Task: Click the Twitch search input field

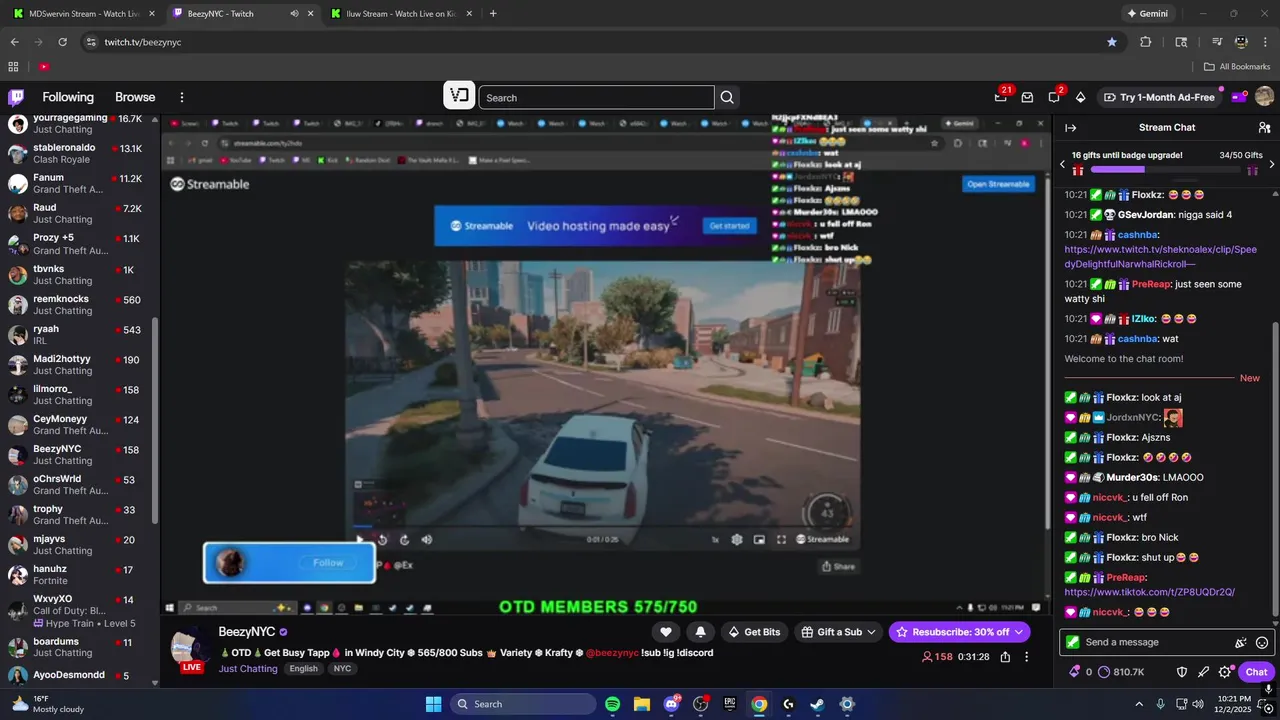Action: [x=596, y=97]
